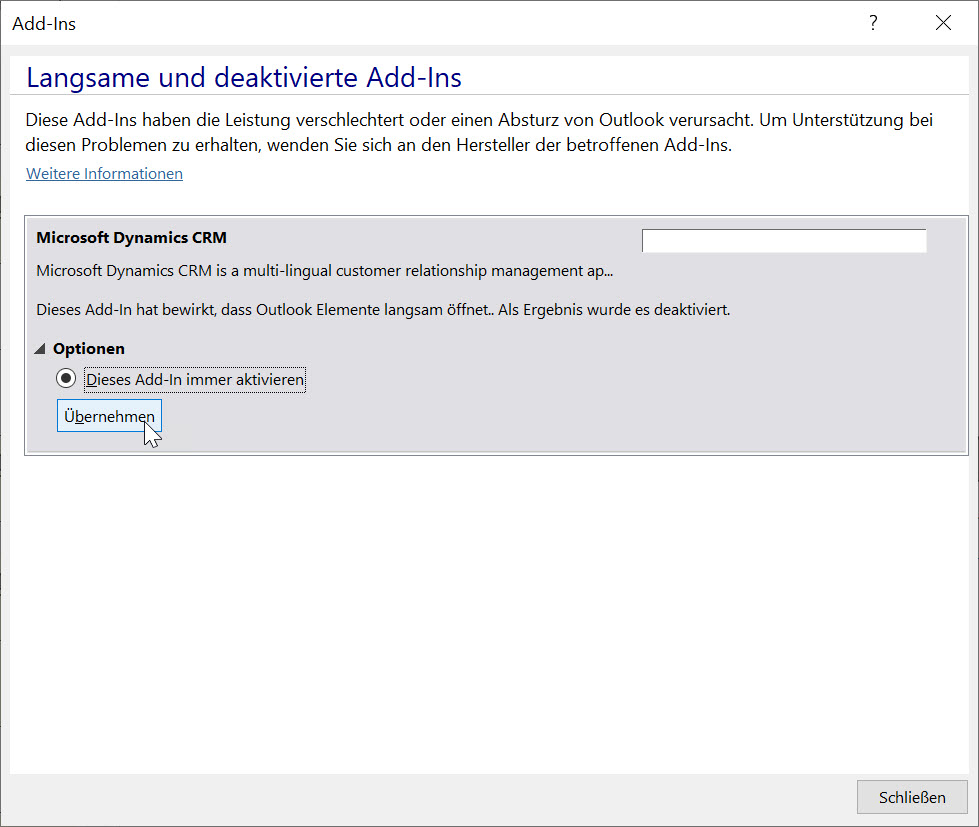
Task: Click the add-in description text 'multi-lingual customer relationship'
Action: click(x=365, y=271)
